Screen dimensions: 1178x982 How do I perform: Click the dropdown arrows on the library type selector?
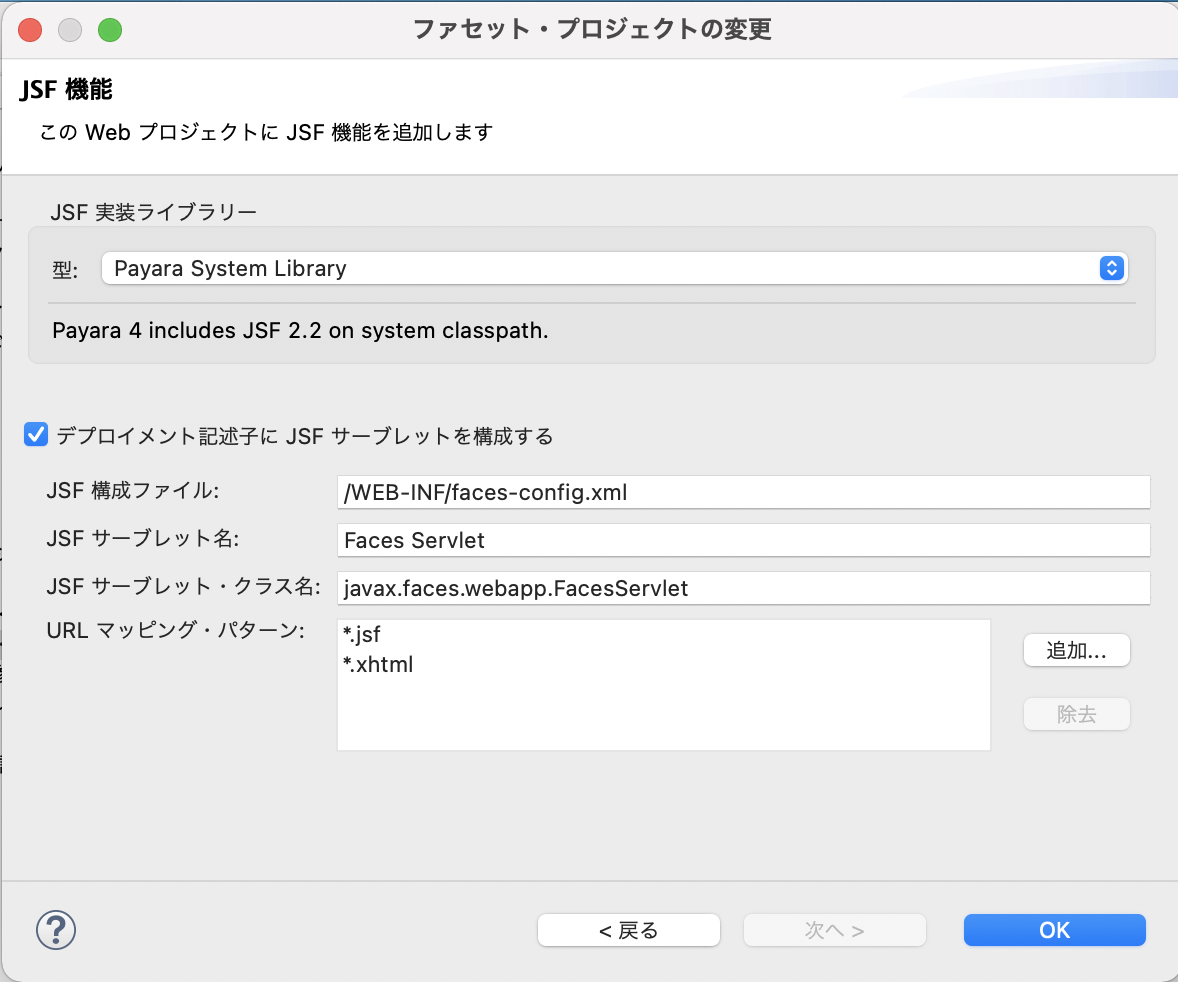1111,268
